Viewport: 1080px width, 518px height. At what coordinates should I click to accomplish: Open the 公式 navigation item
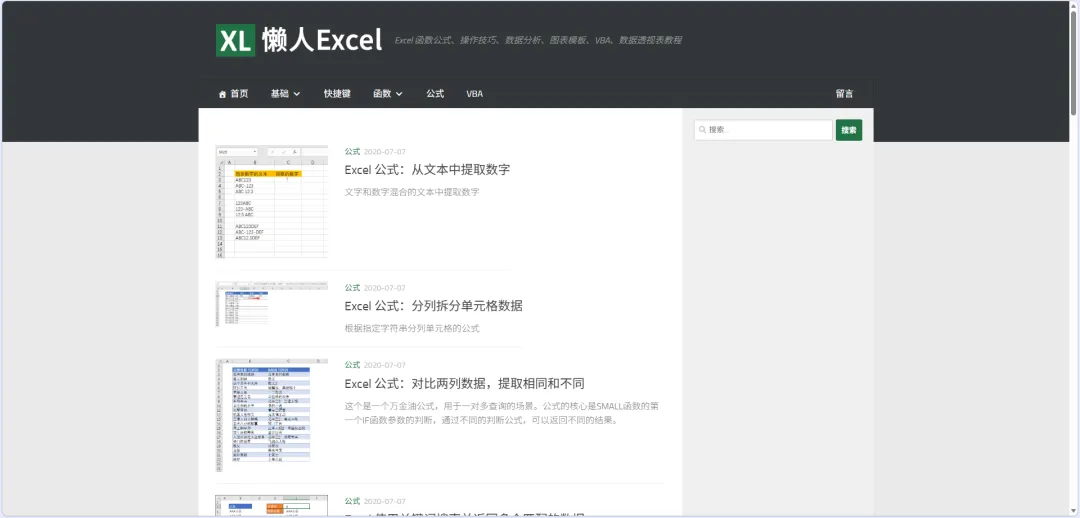tap(435, 94)
